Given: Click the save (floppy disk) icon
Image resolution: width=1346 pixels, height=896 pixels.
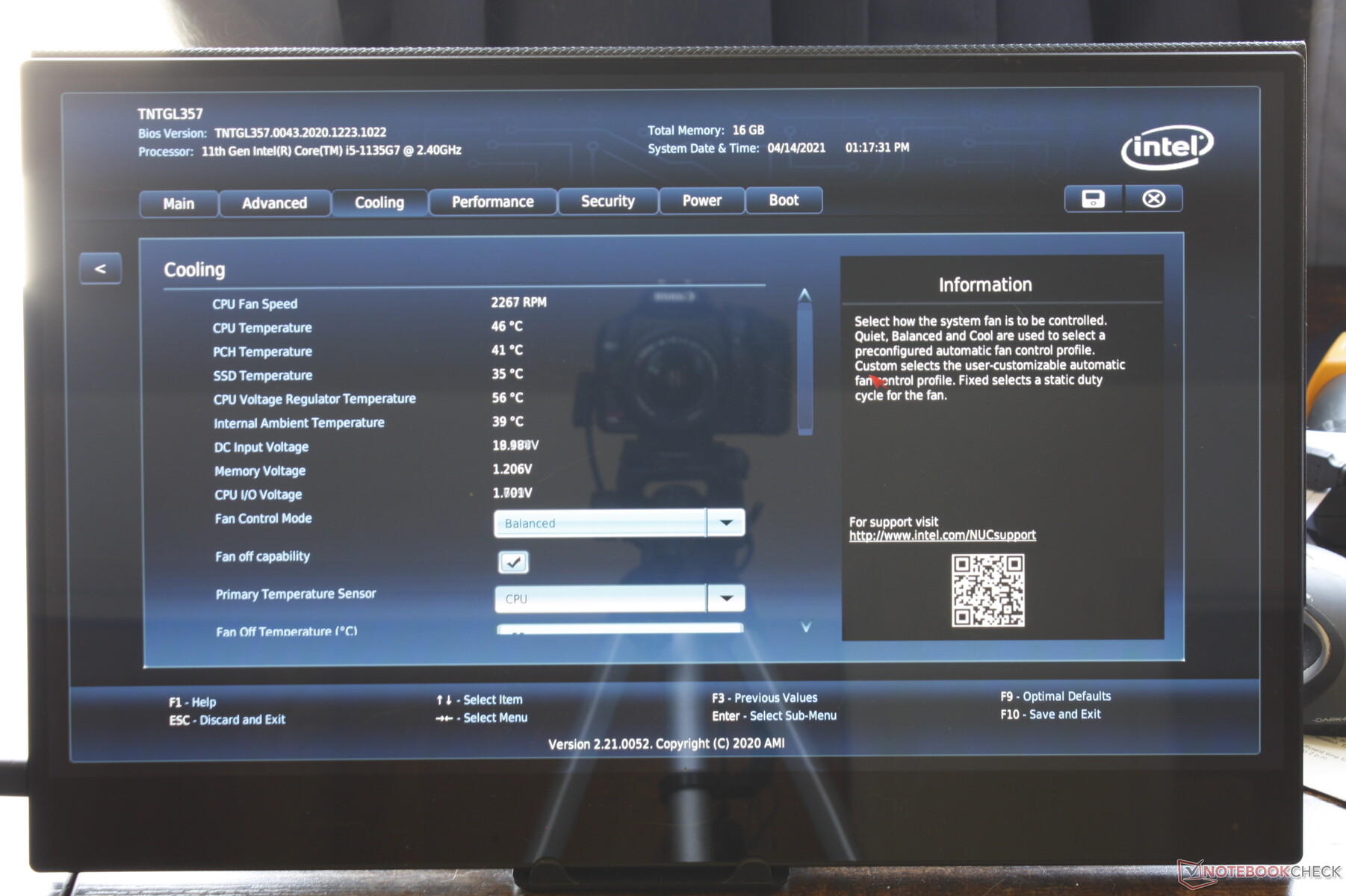Looking at the screenshot, I should point(1093,199).
